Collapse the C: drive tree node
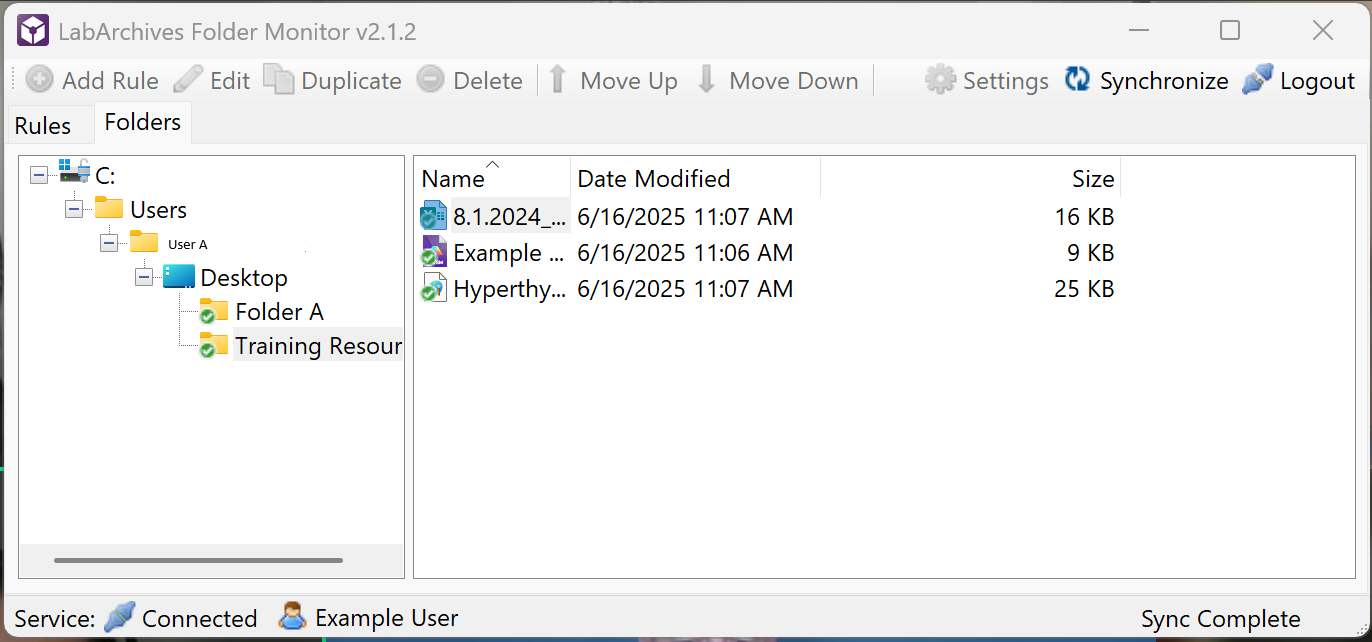Viewport: 1372px width, 642px height. click(38, 174)
